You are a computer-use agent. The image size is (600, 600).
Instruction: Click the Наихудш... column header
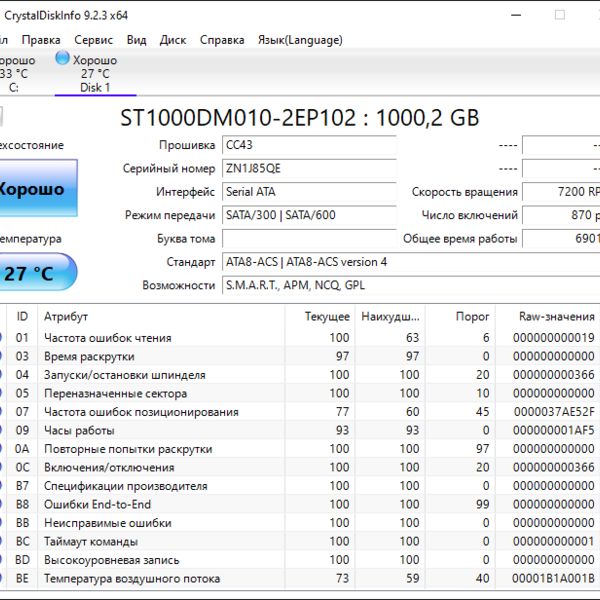click(390, 316)
